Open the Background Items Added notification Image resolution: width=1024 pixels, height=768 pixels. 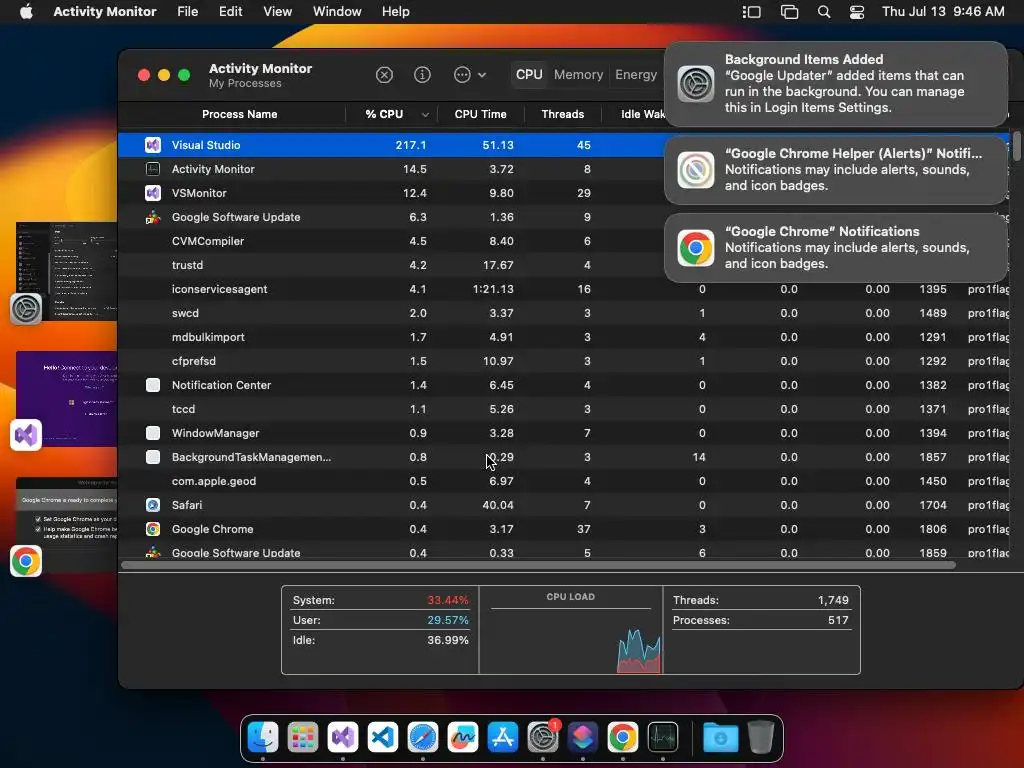[x=836, y=84]
